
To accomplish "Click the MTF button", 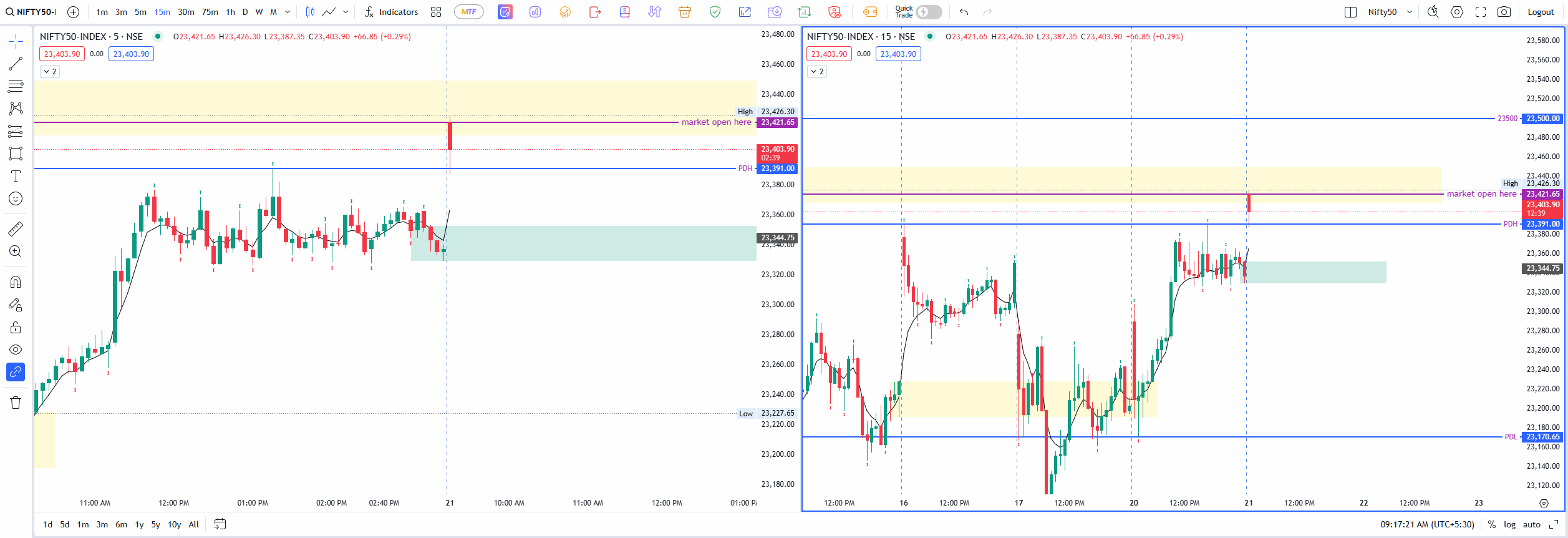I will [469, 12].
